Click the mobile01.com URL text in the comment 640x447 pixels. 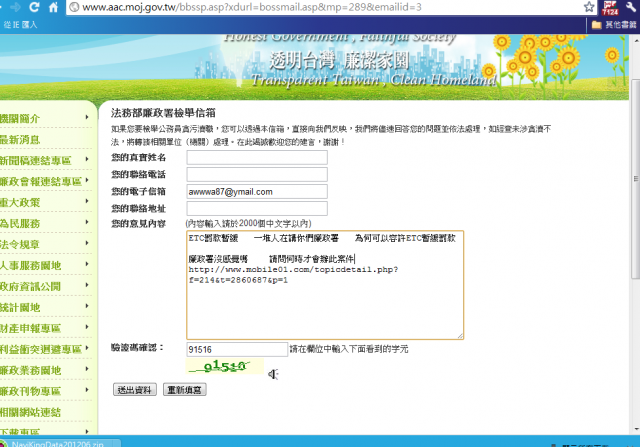pyautogui.click(x=293, y=275)
